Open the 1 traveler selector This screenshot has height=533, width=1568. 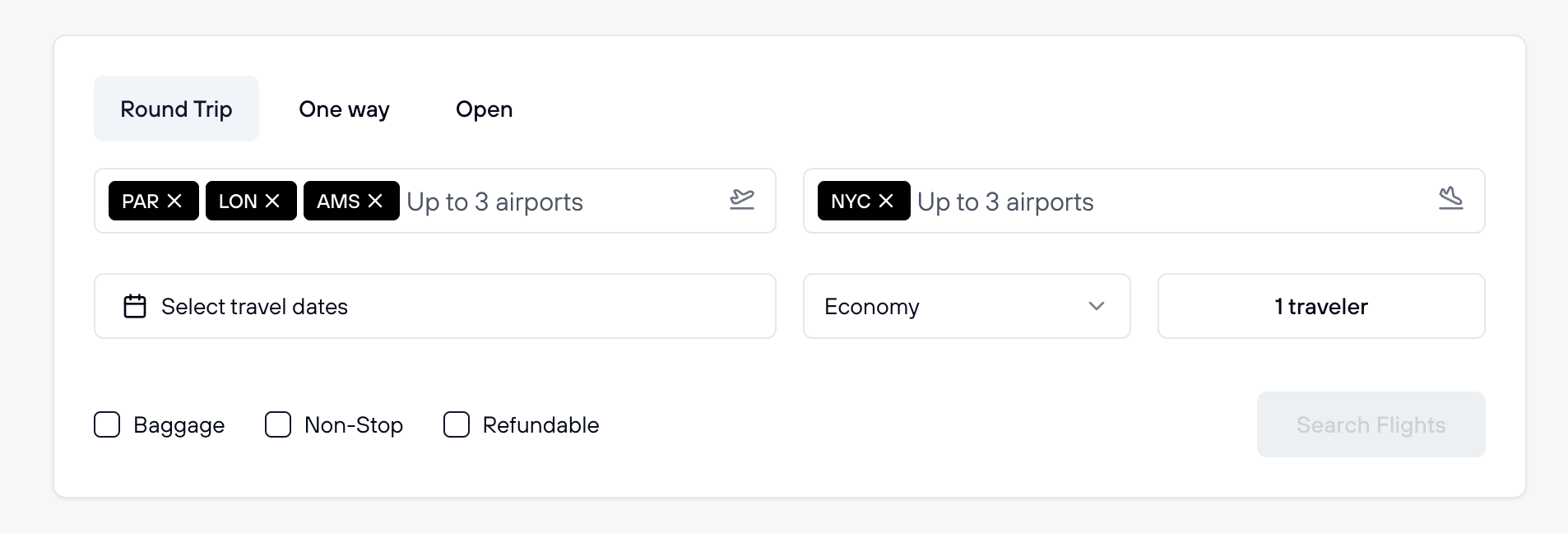pyautogui.click(x=1320, y=306)
